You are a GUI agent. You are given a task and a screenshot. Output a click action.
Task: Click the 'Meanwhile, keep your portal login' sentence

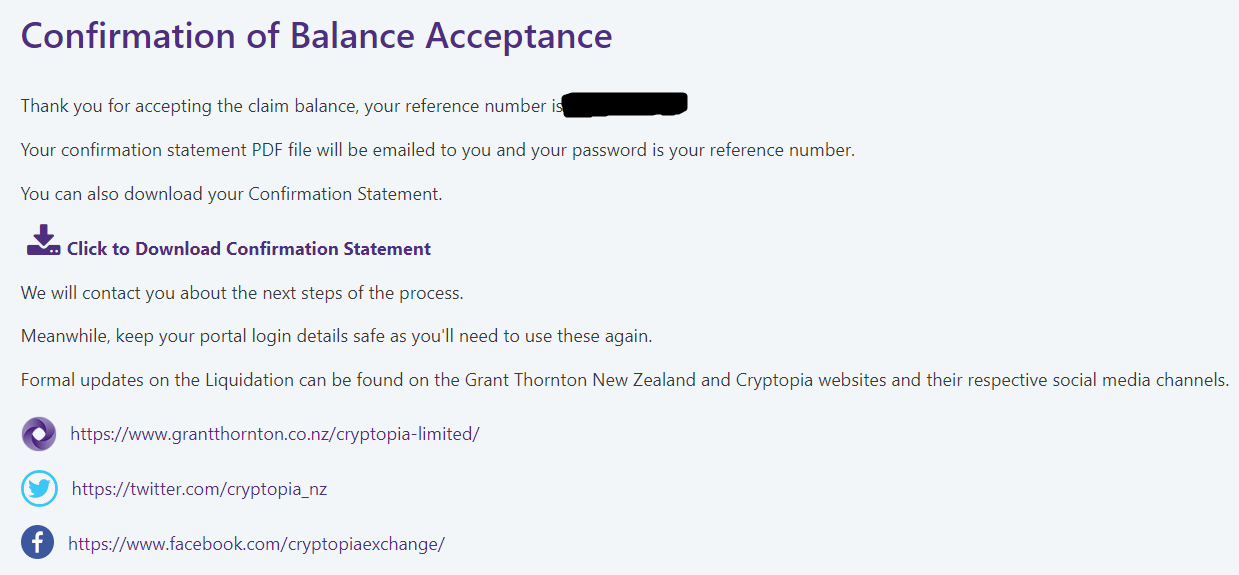coord(336,336)
